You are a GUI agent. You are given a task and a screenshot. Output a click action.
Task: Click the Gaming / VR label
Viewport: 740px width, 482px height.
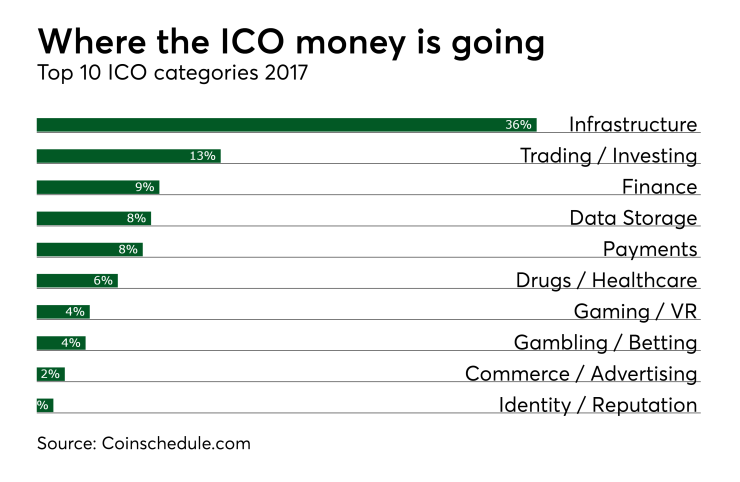pos(635,311)
